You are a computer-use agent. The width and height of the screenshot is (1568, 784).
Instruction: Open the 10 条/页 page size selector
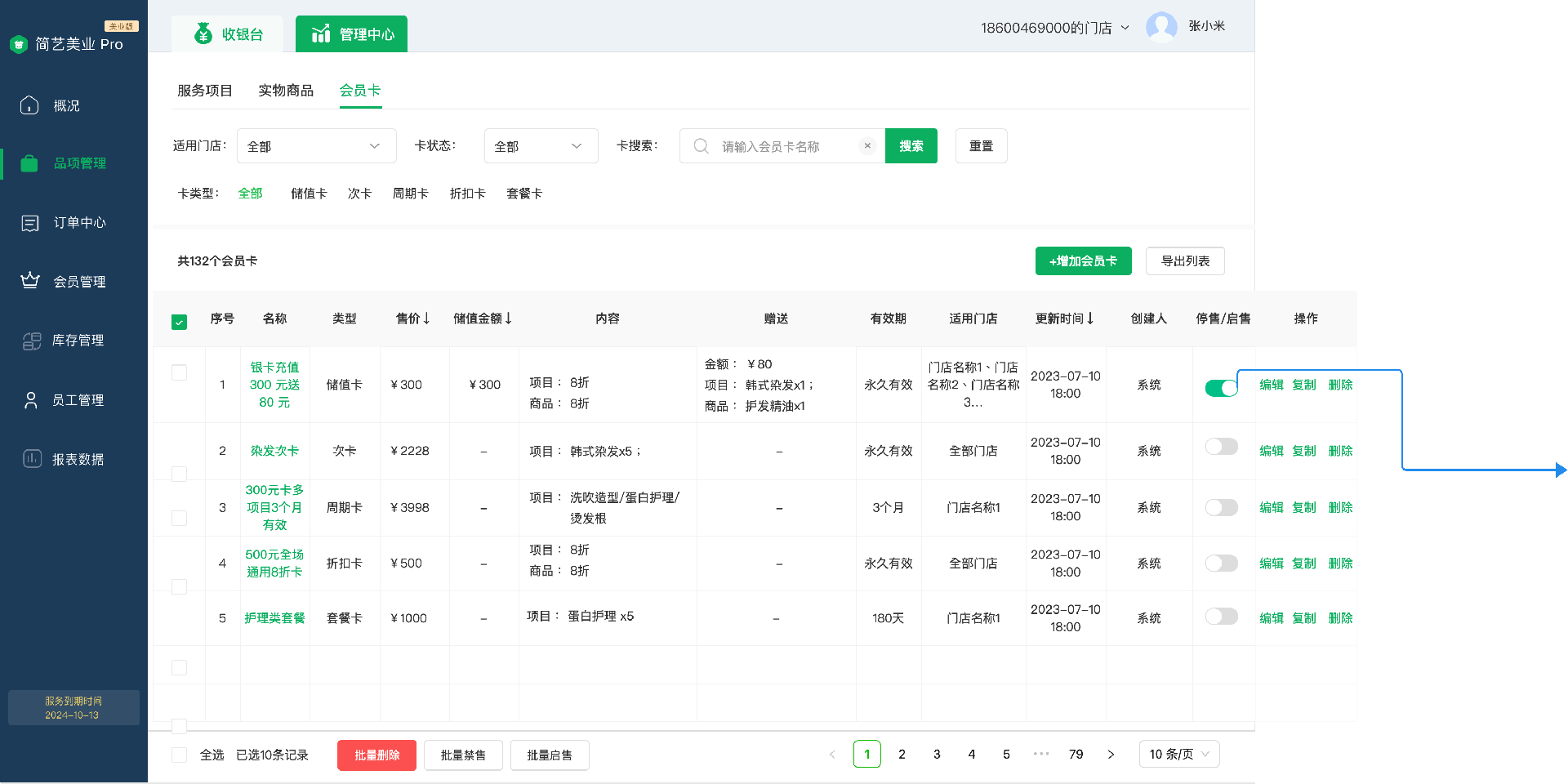pos(1178,754)
